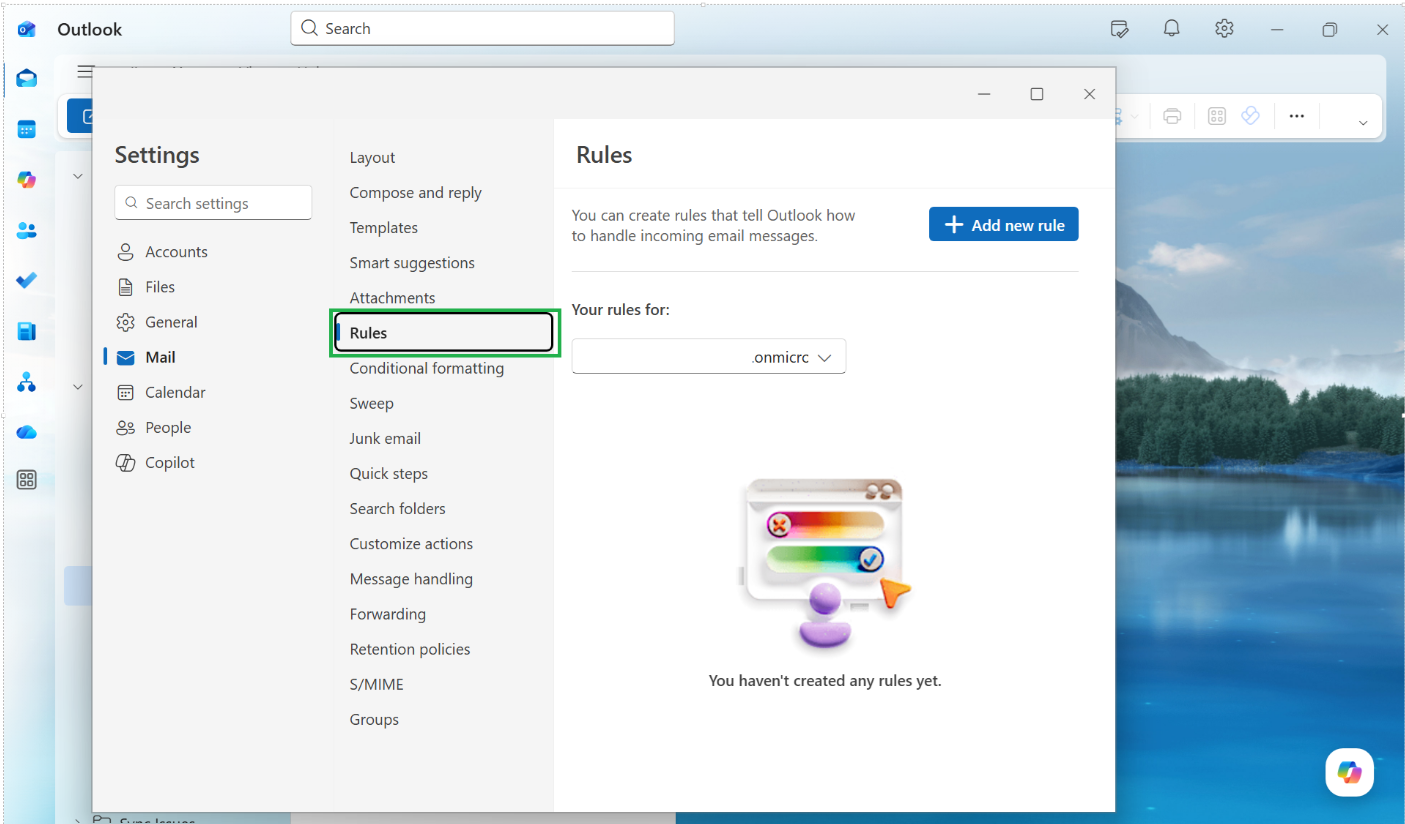Open the blue app below To Do
1405x824 pixels.
pyautogui.click(x=27, y=331)
